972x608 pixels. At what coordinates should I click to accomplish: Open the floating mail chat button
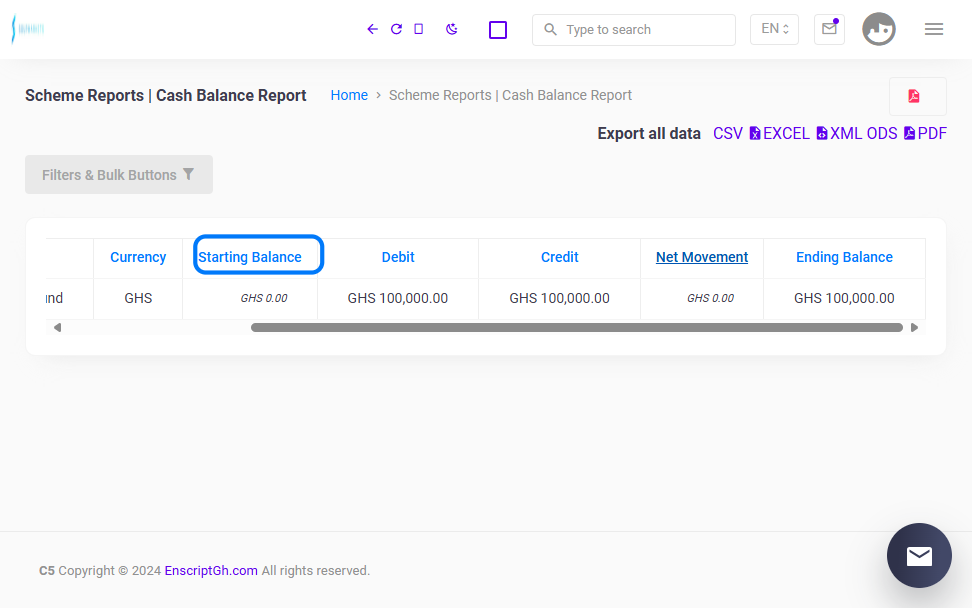click(919, 556)
